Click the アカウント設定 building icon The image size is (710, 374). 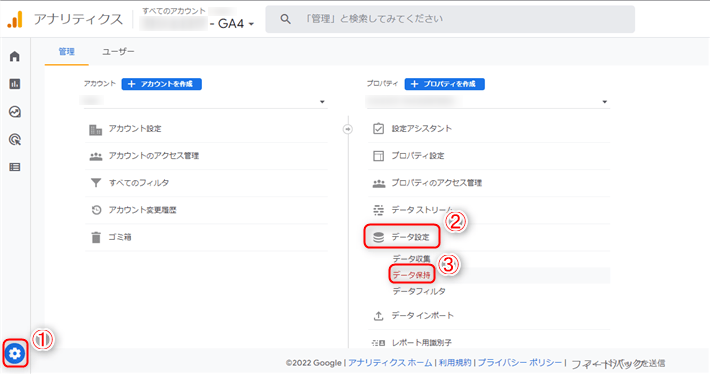pos(96,129)
